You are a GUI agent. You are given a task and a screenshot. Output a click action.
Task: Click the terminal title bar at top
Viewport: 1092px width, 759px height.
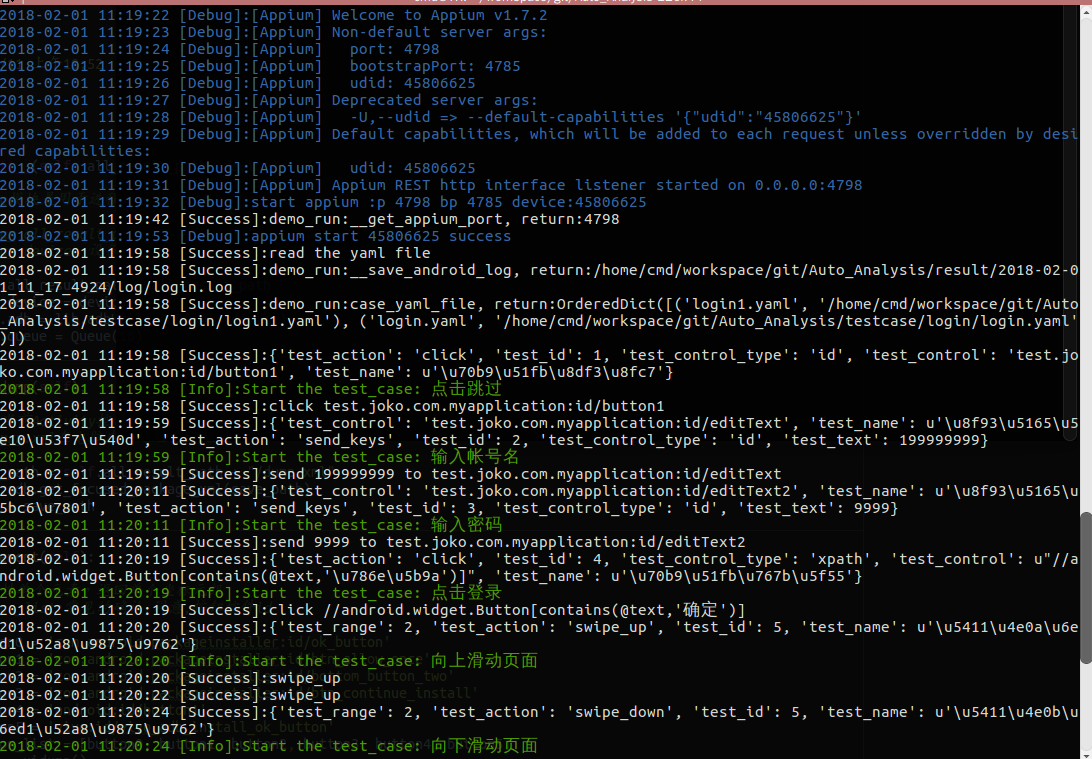click(546, 3)
